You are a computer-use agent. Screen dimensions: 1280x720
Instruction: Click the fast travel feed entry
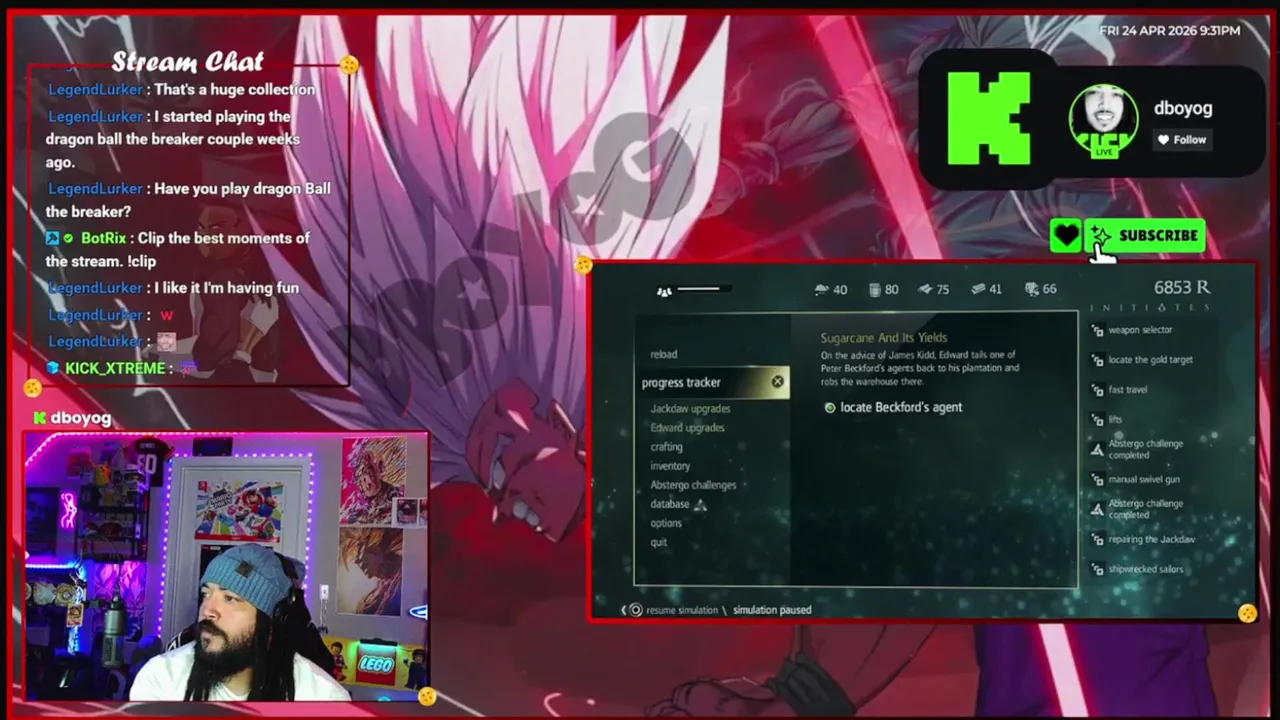pos(1128,390)
